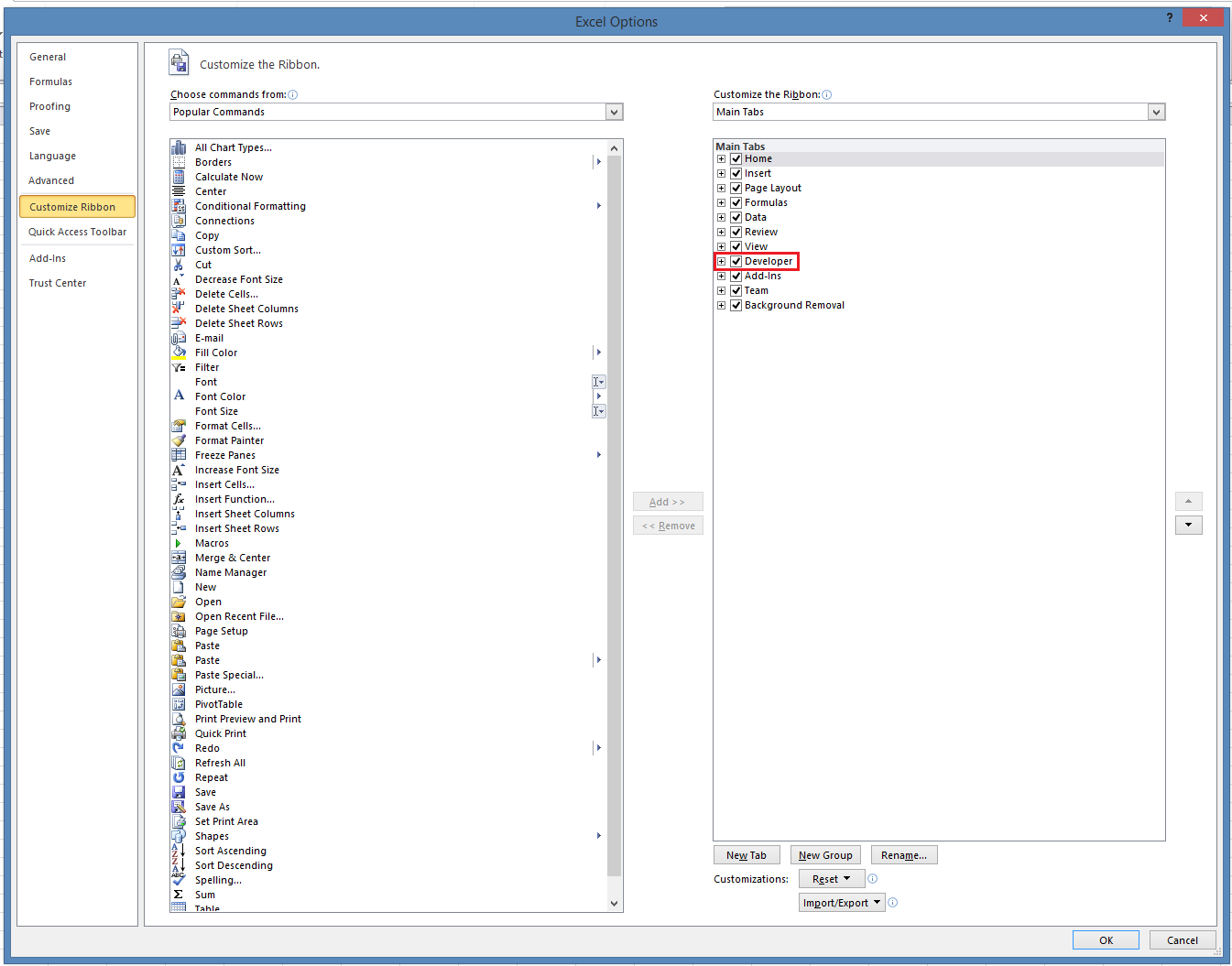This screenshot has height=966, width=1232.
Task: Toggle the Add-Ins tab checkbox
Action: click(736, 276)
